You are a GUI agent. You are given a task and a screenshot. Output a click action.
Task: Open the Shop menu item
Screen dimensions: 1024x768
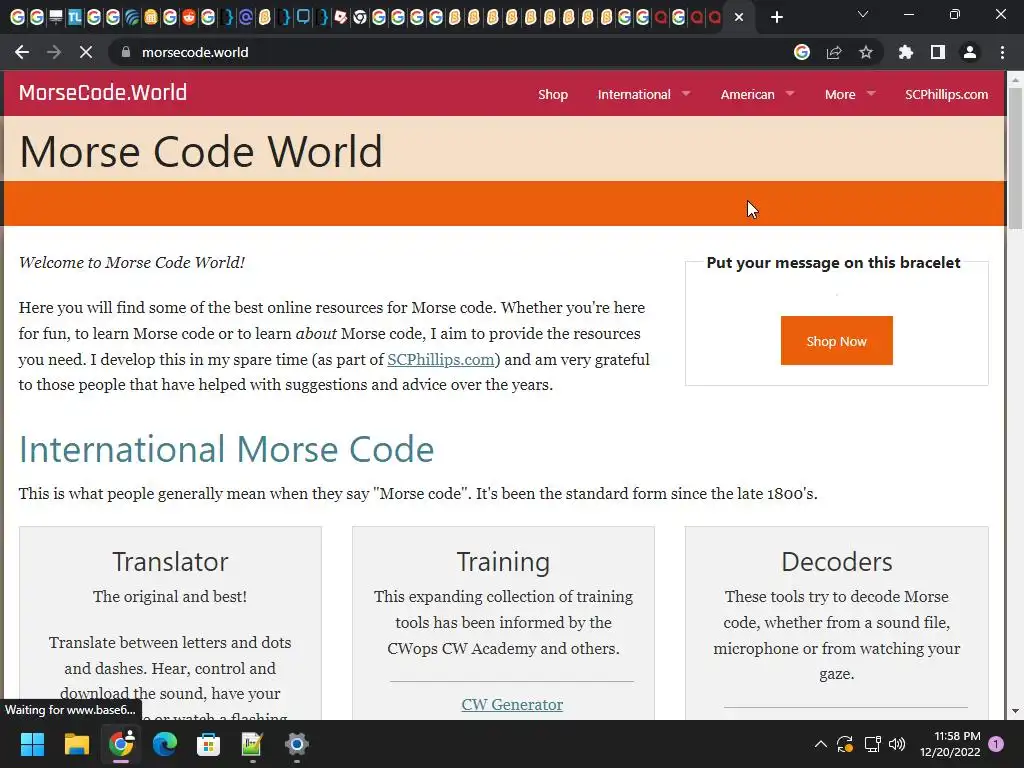point(552,95)
